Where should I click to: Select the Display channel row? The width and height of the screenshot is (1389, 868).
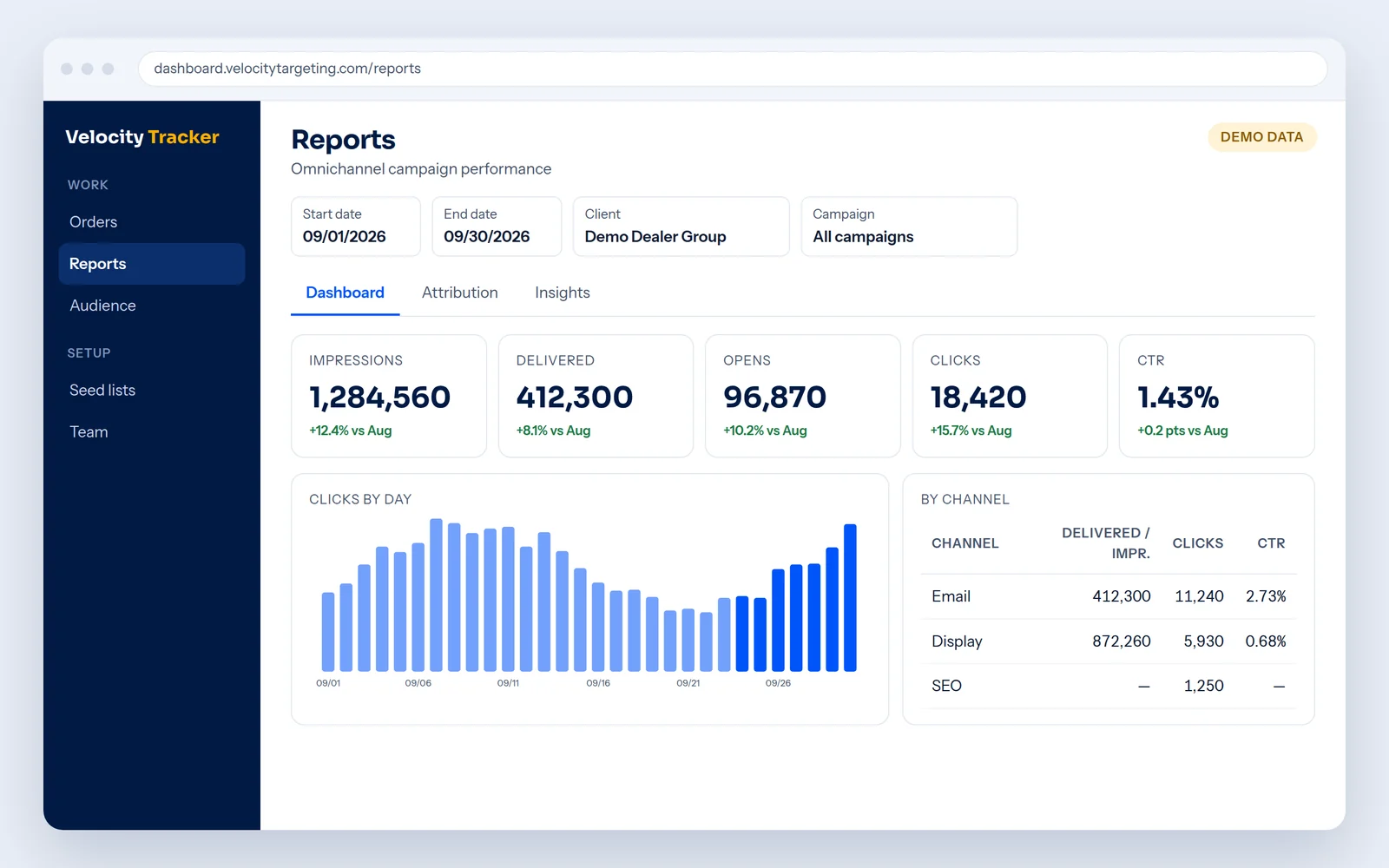(1109, 641)
